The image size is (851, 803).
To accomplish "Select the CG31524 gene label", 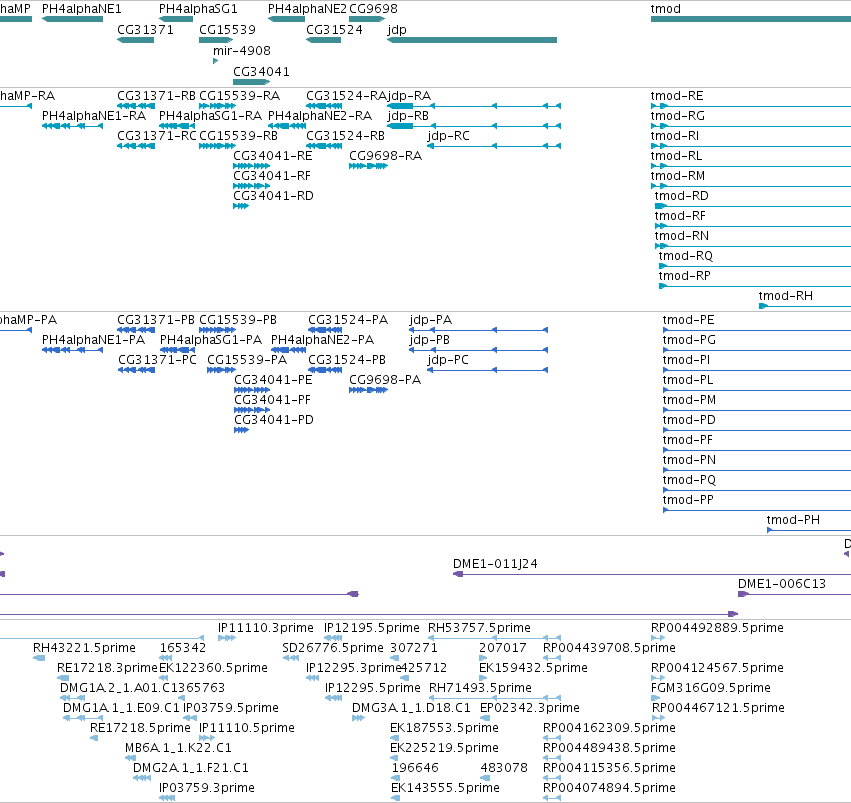I will 334,30.
